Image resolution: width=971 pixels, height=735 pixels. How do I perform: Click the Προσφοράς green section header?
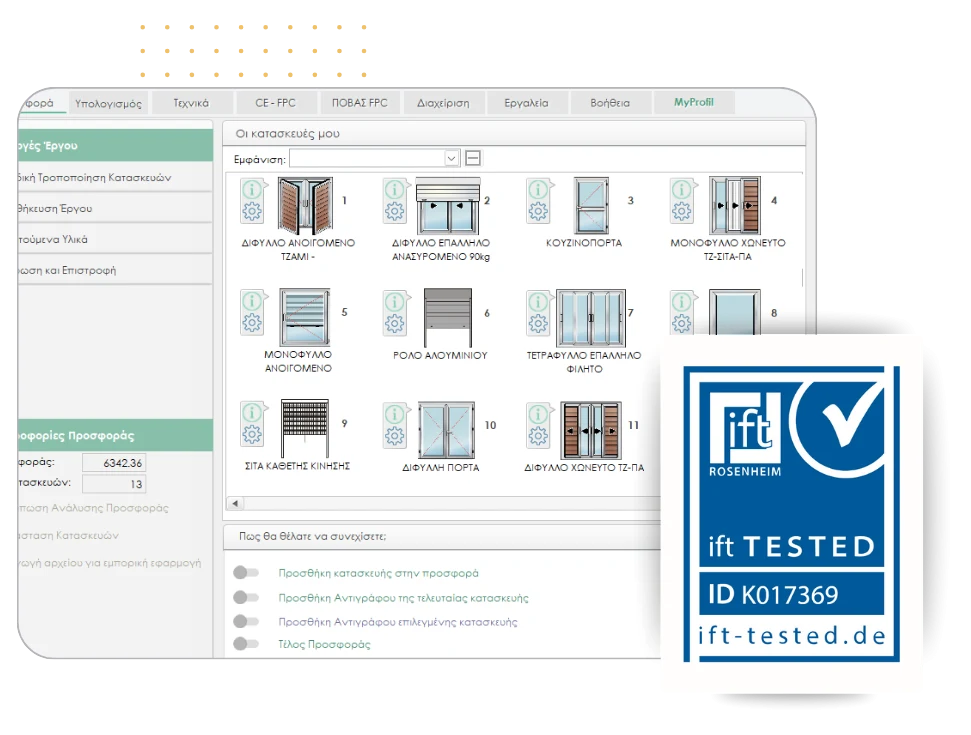116,435
